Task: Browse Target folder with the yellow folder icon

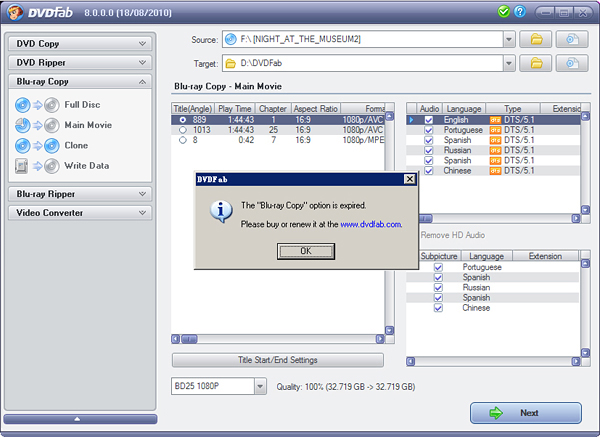Action: click(x=536, y=63)
